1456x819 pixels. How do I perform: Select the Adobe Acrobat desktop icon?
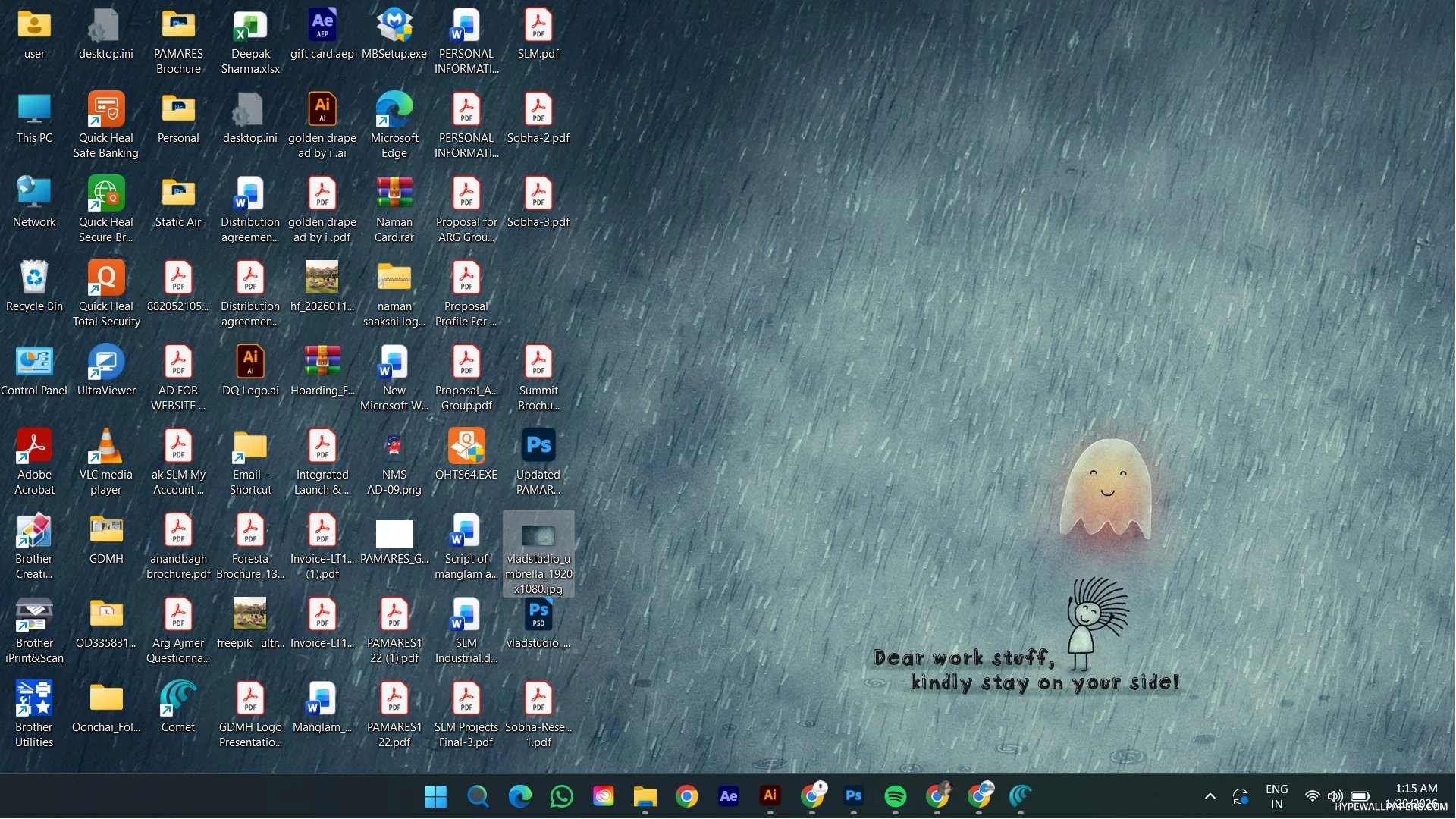tap(34, 447)
